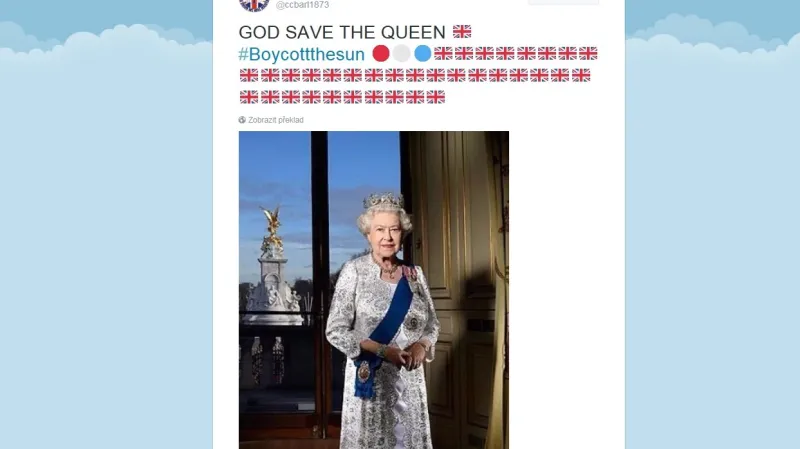Open the @ccbarl1873 profile handle

pyautogui.click(x=302, y=5)
